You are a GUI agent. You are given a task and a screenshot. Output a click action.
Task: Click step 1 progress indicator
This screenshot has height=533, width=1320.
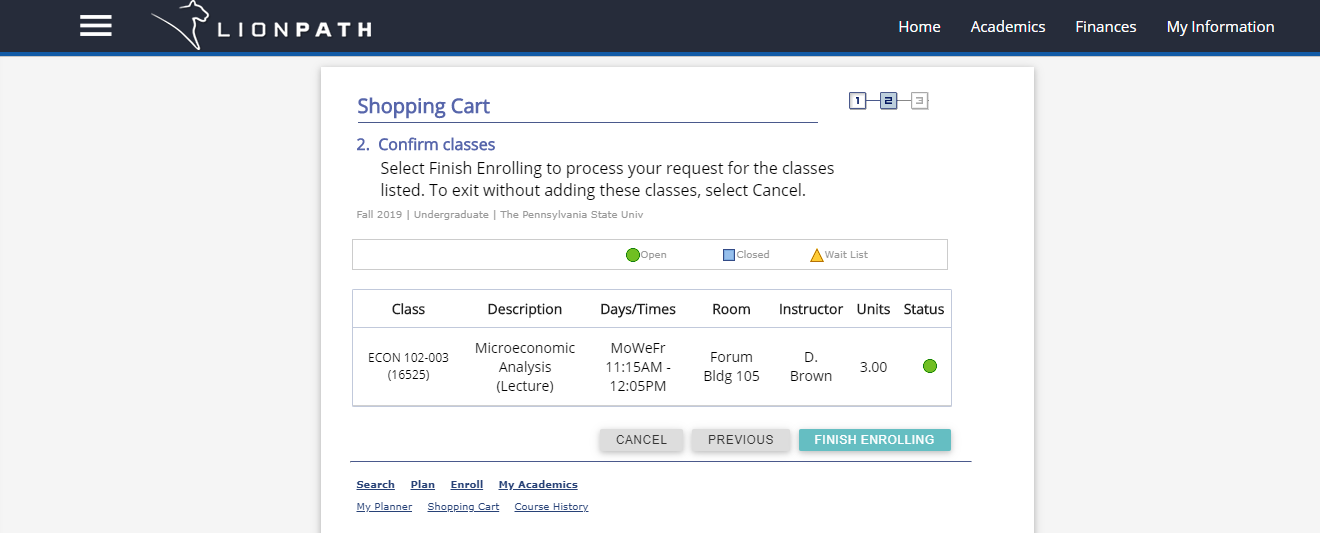(857, 100)
